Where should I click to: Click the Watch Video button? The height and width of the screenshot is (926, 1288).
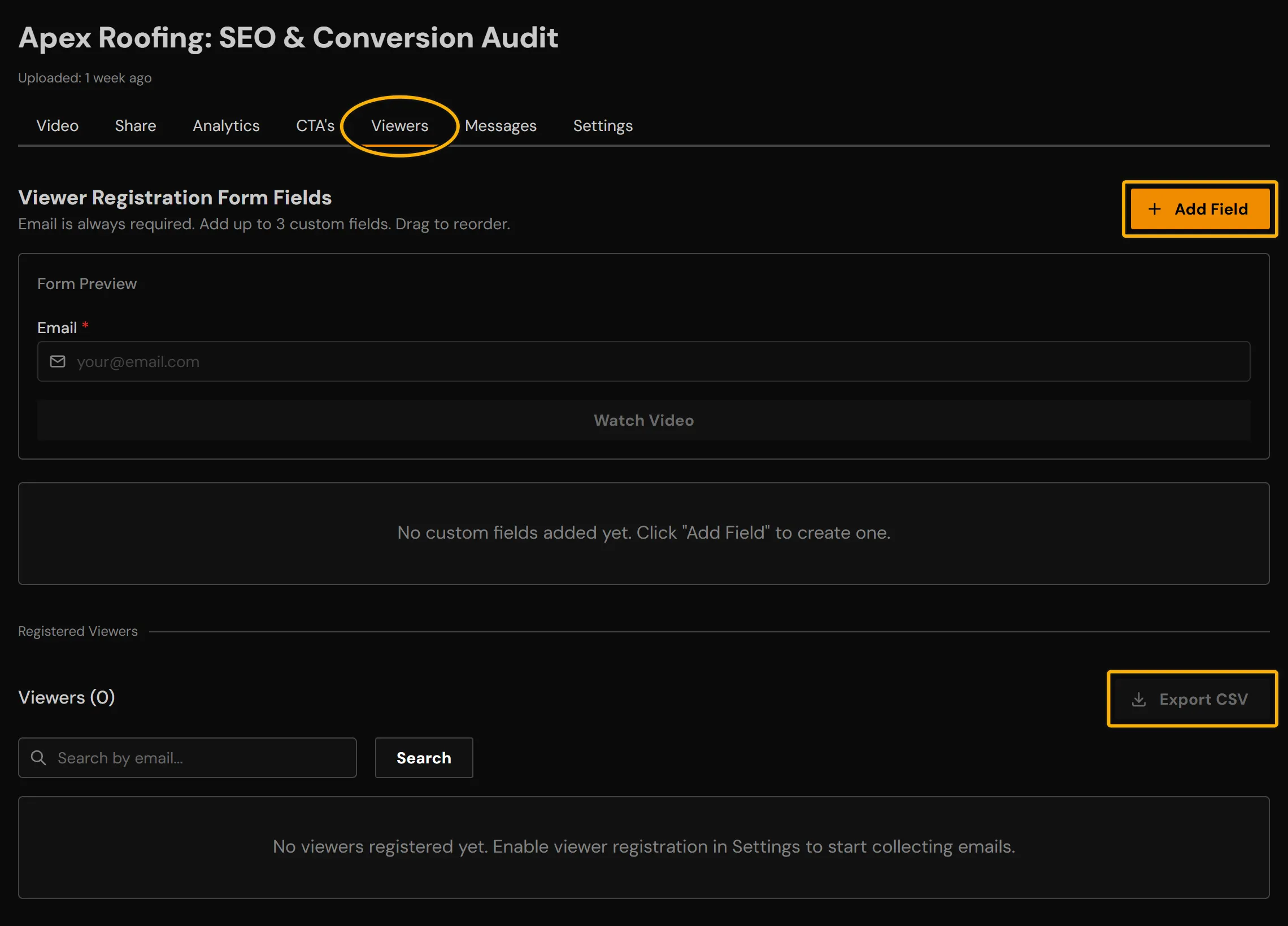[x=643, y=421]
